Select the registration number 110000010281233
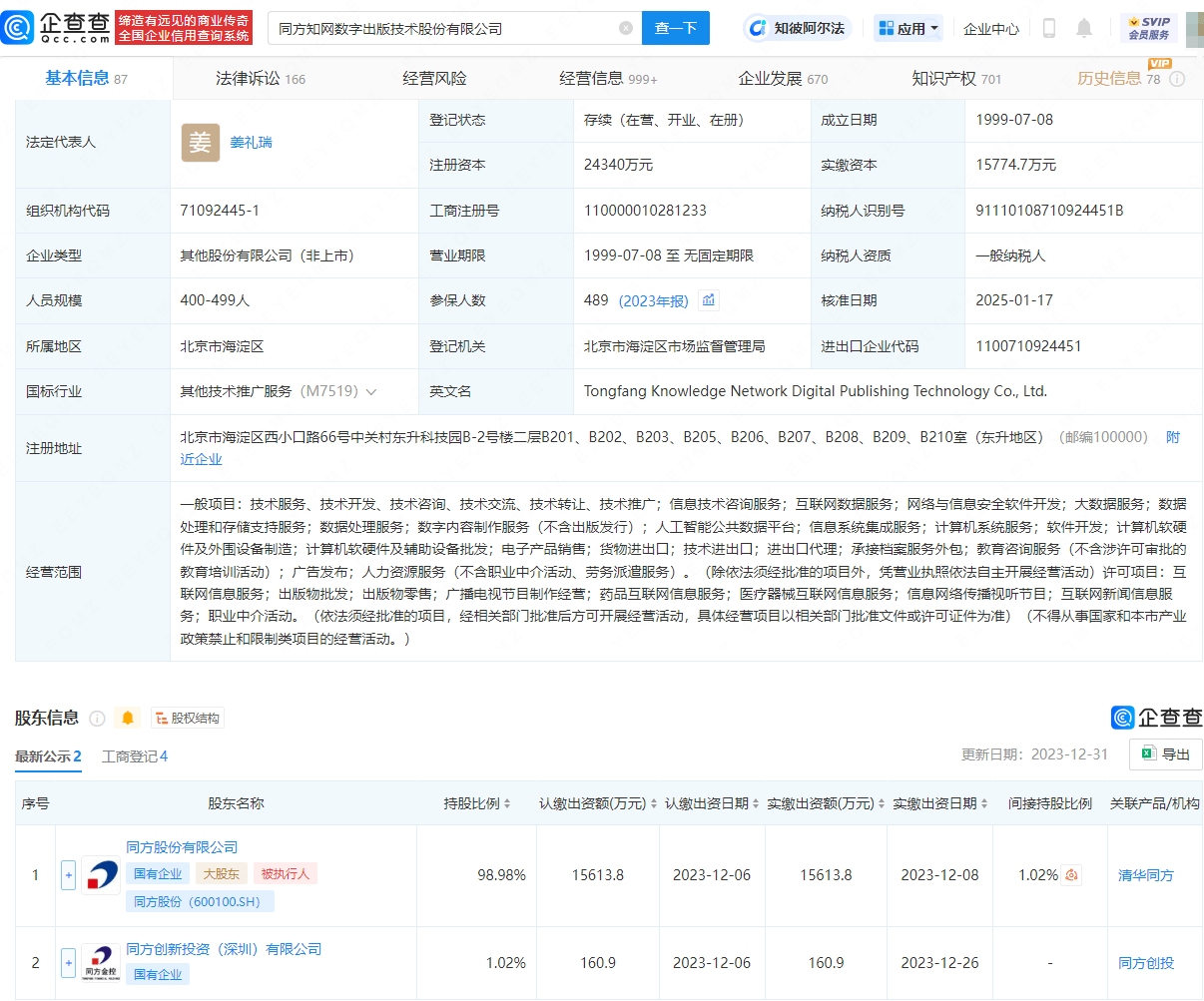This screenshot has height=1001, width=1204. click(x=645, y=211)
